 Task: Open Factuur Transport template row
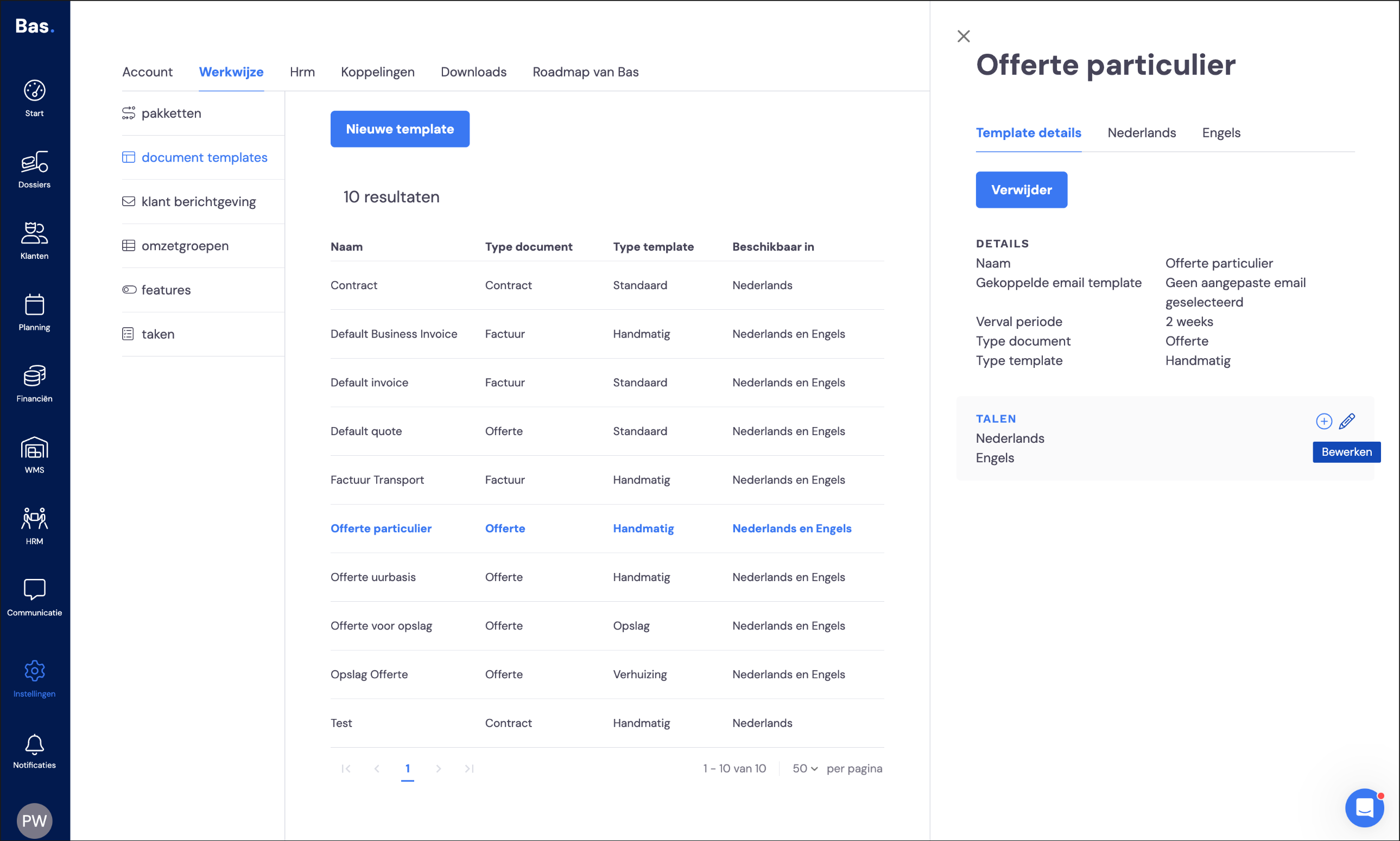click(x=607, y=481)
